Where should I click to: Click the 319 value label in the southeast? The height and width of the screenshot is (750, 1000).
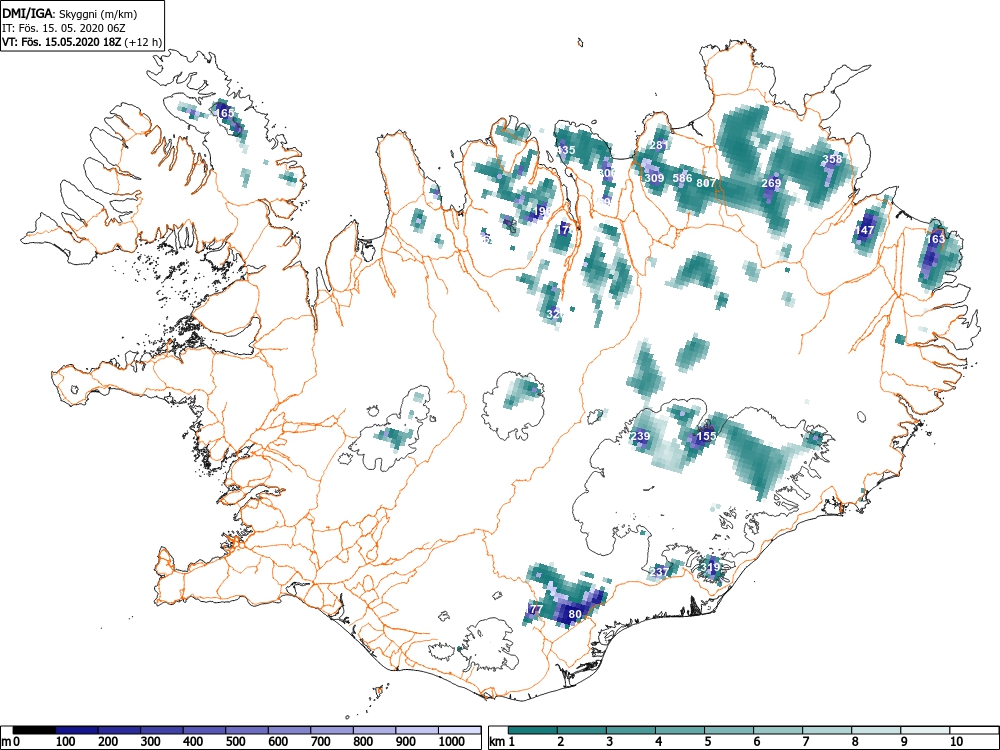[x=710, y=566]
